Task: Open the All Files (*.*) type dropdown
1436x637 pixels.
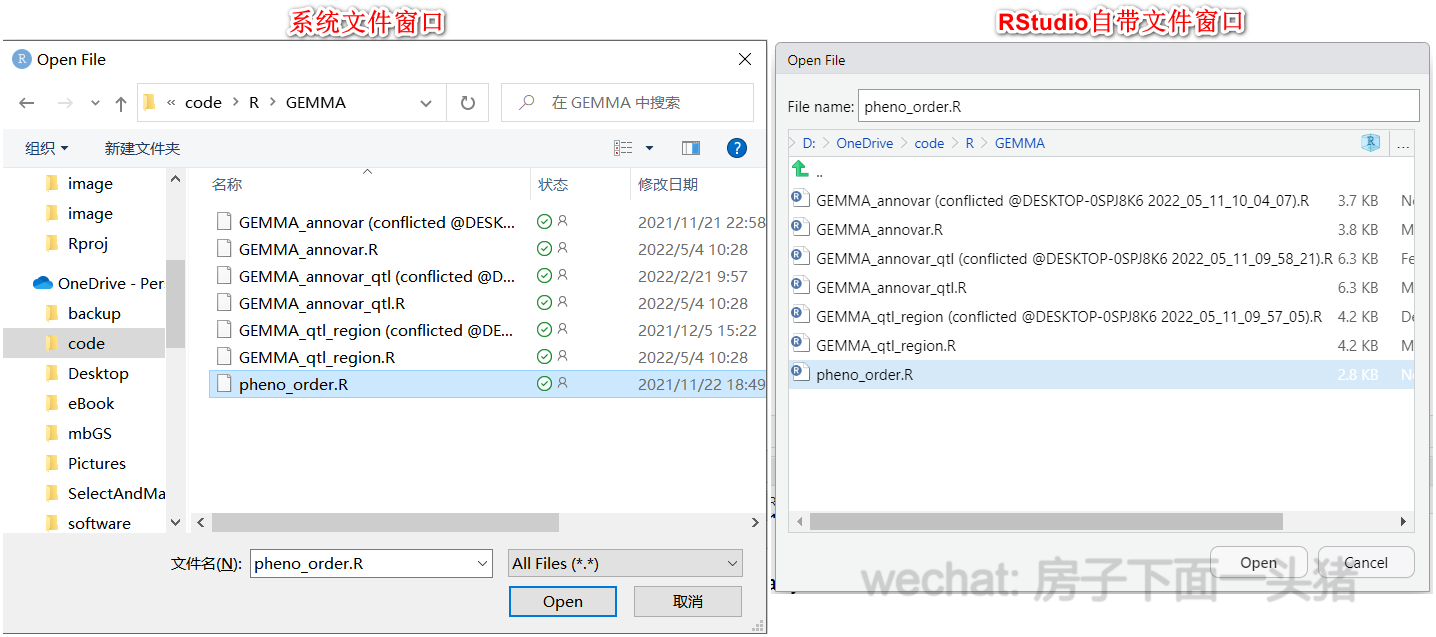Action: click(625, 563)
